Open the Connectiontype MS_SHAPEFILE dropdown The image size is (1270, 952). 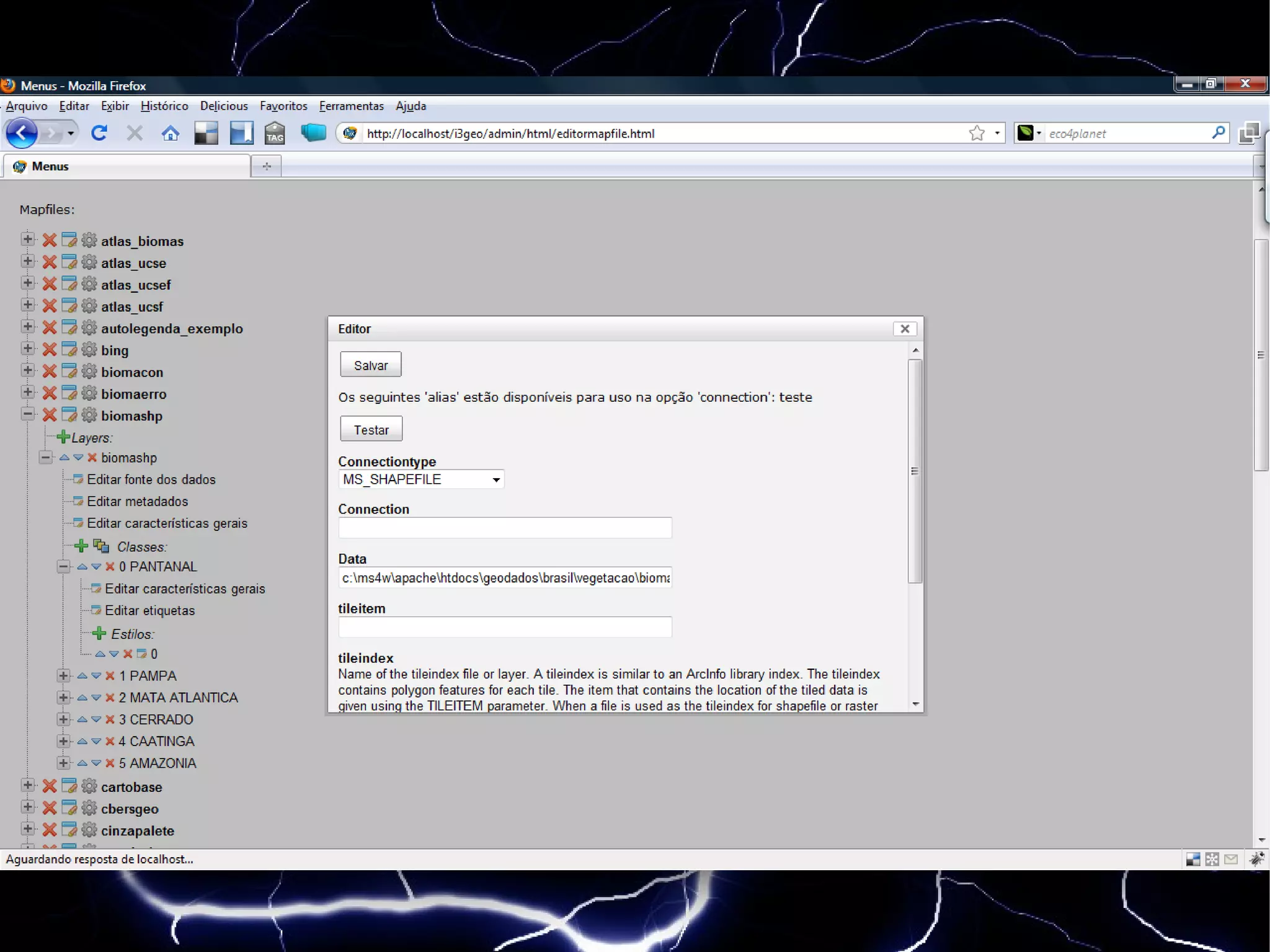(421, 479)
